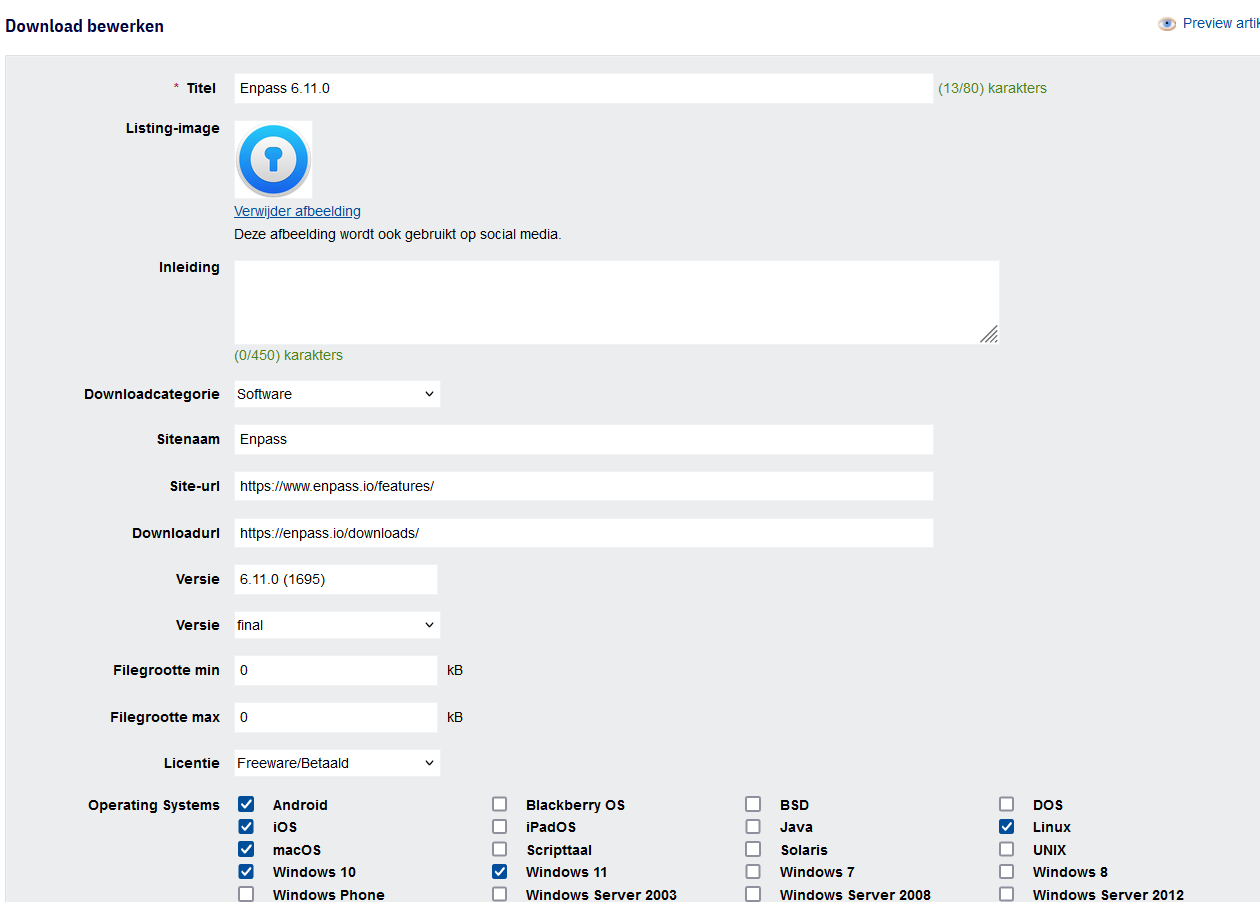
Task: Check the Windows Server 2008 checkbox
Action: coord(753,894)
